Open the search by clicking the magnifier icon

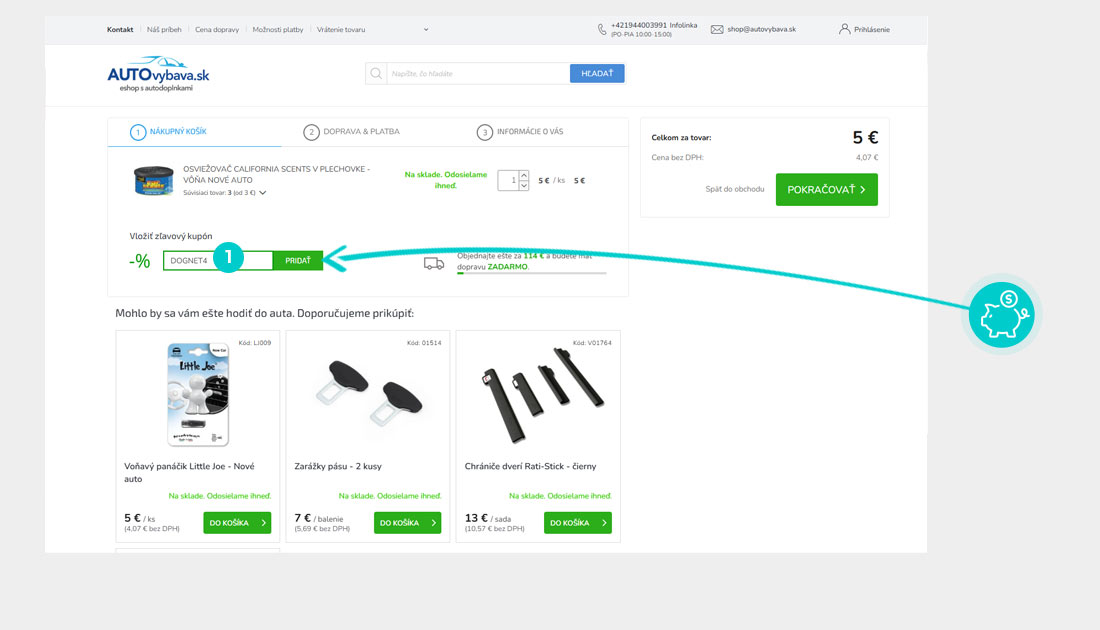pyautogui.click(x=375, y=73)
